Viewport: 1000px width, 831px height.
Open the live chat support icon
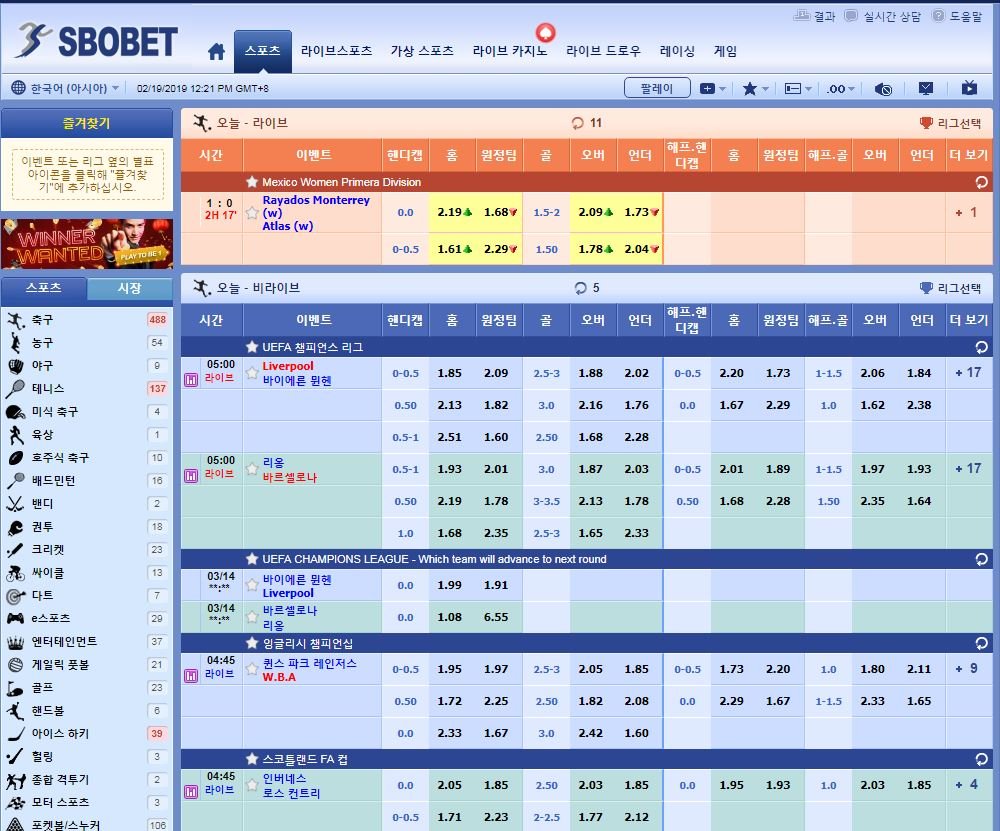[x=851, y=16]
